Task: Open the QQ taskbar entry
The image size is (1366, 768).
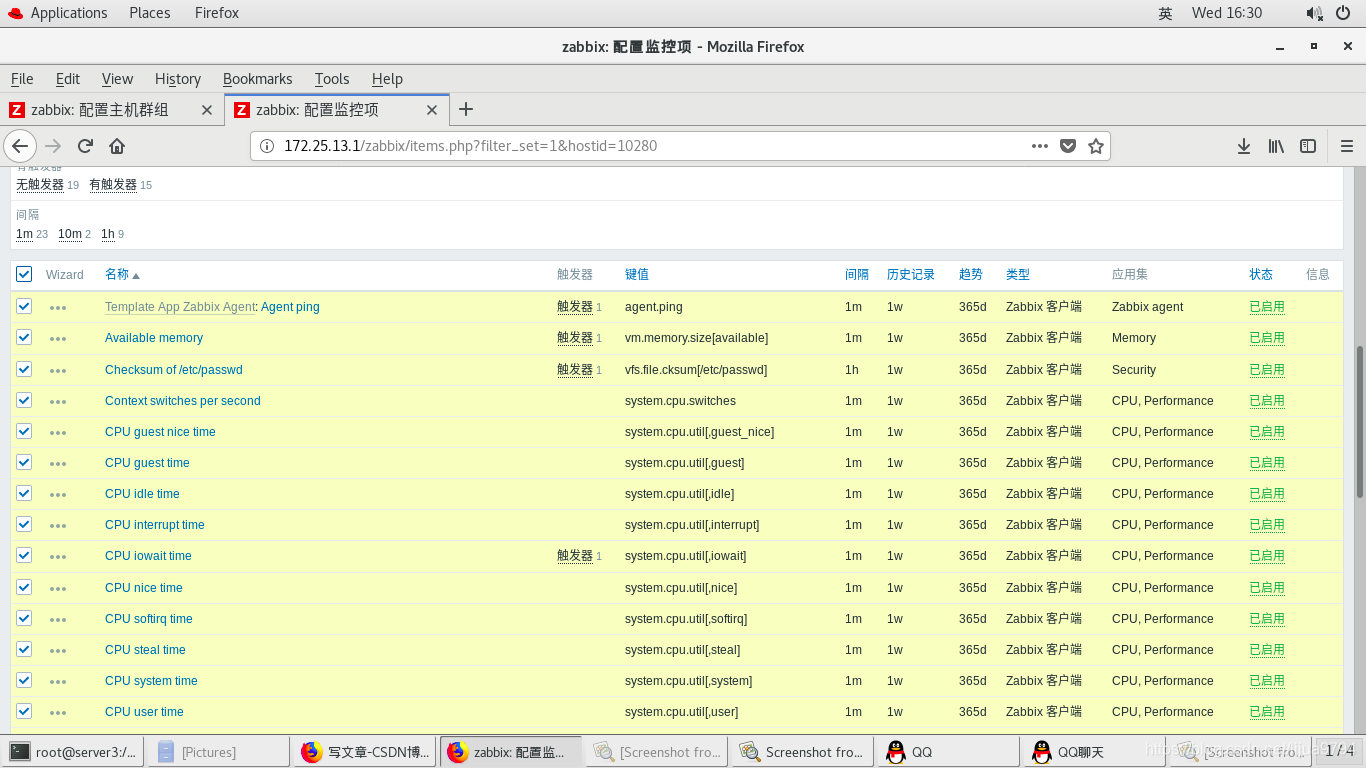Action: pyautogui.click(x=948, y=752)
